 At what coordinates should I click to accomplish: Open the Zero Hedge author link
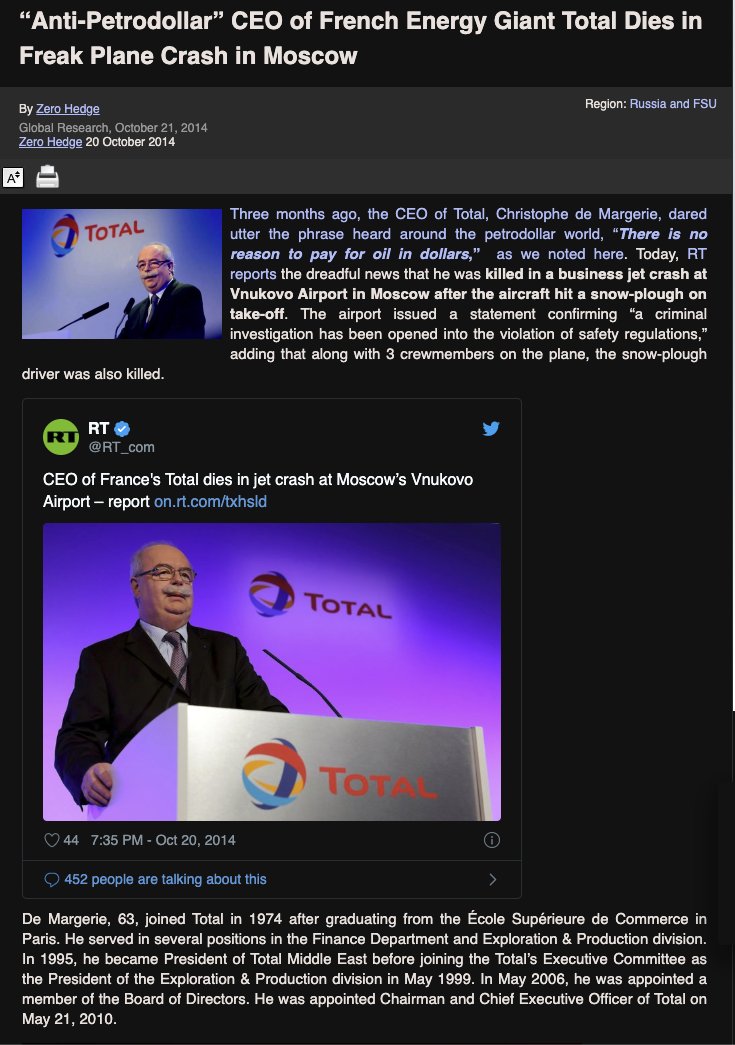tap(68, 109)
